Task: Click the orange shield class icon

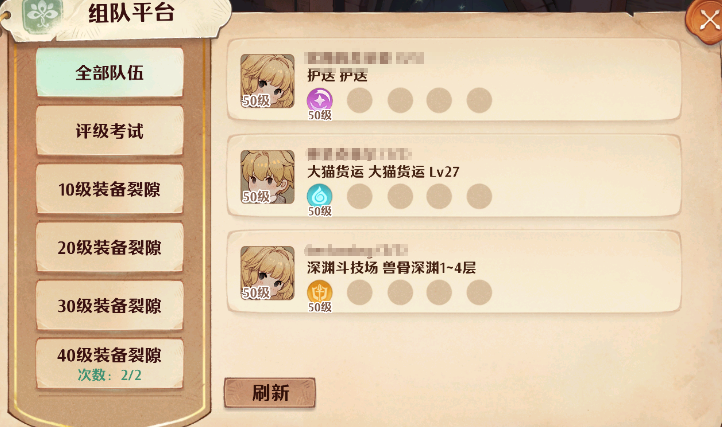Action: tap(320, 292)
